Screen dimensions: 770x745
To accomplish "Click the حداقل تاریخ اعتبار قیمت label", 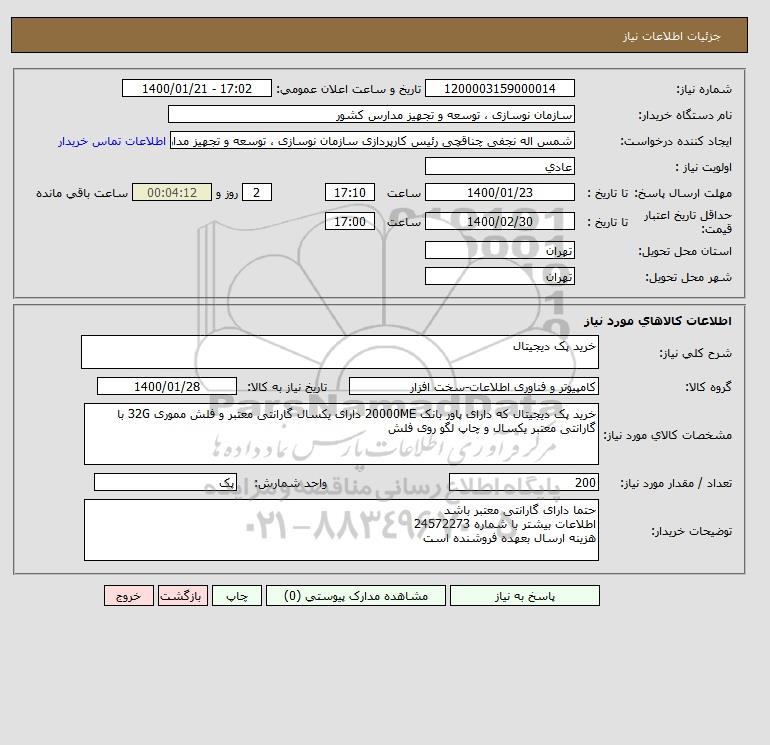I will tap(688, 222).
